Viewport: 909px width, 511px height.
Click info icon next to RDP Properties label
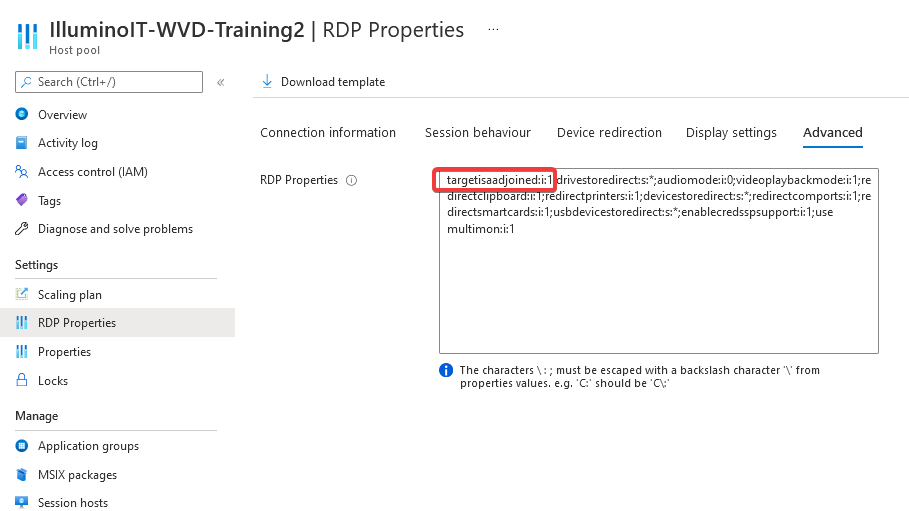pyautogui.click(x=351, y=180)
